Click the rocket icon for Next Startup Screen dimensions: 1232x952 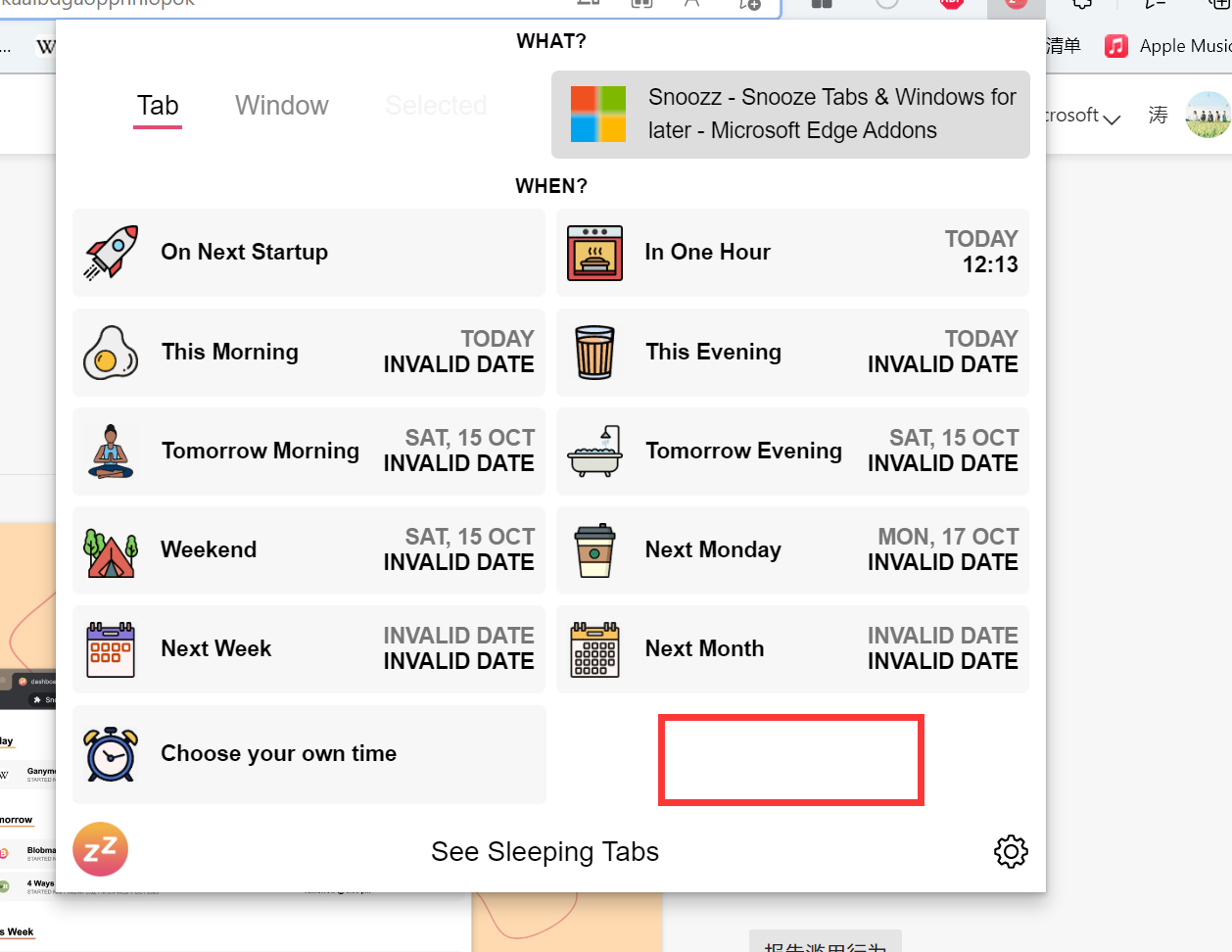point(111,253)
